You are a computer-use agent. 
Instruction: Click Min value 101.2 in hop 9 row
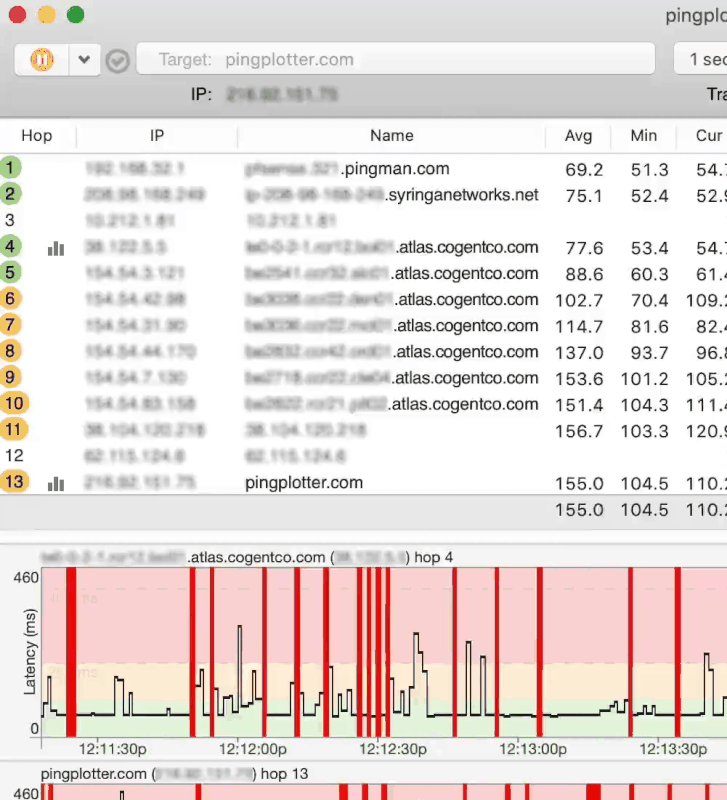644,379
